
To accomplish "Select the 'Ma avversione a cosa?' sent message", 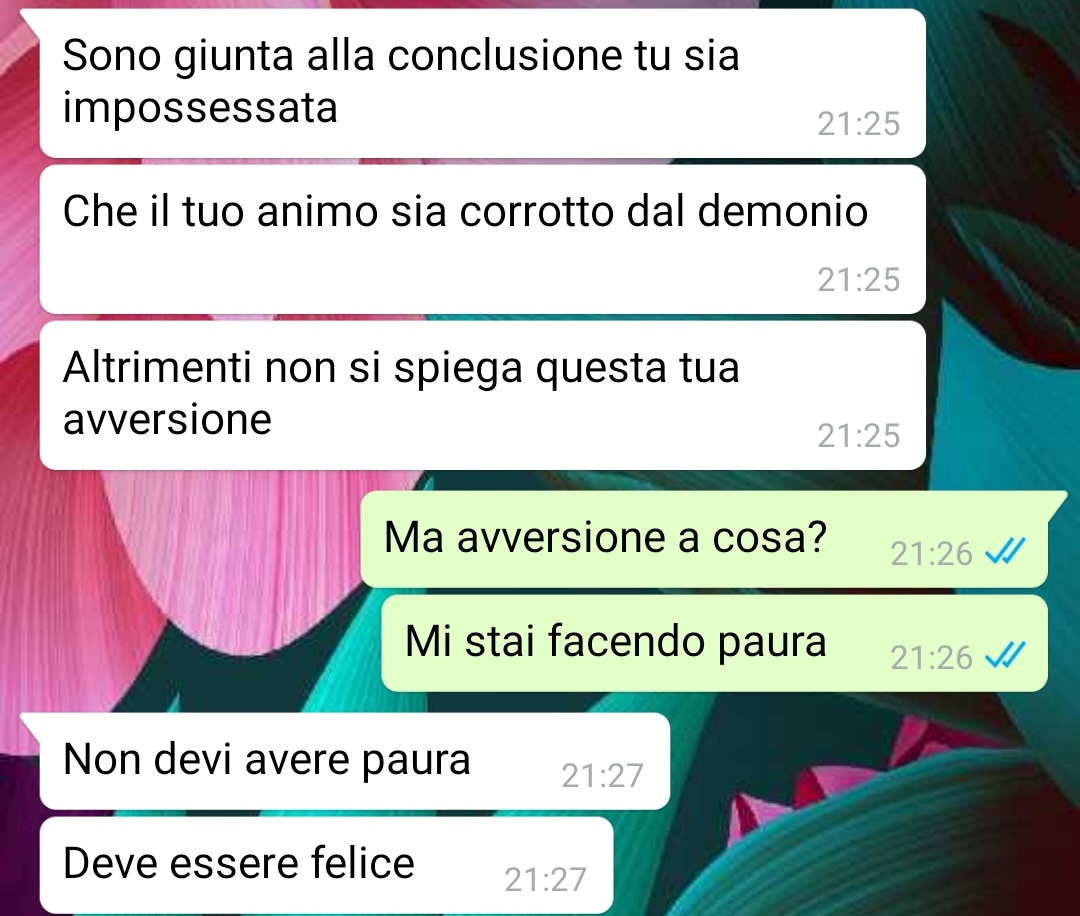I will [x=704, y=539].
